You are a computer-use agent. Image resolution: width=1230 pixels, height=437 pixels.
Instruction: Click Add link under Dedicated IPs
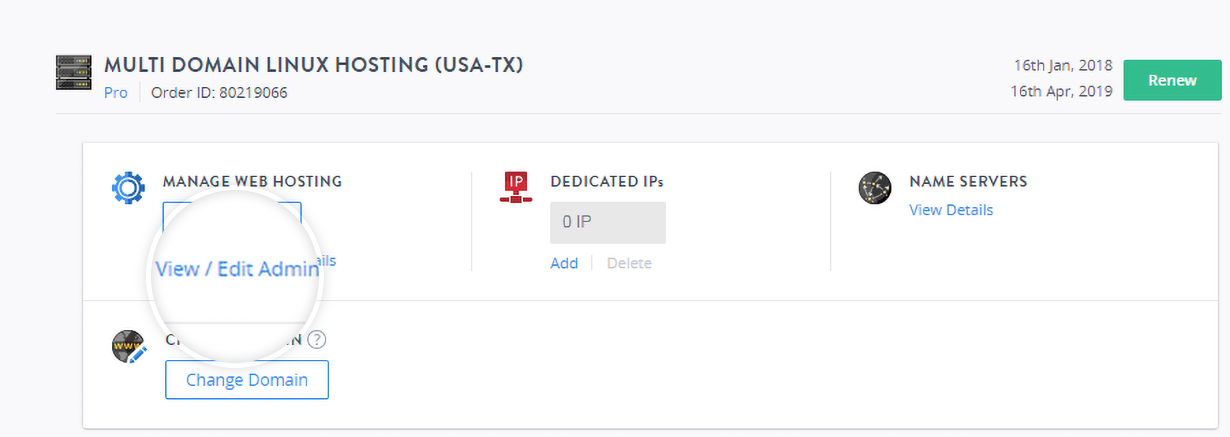(563, 263)
